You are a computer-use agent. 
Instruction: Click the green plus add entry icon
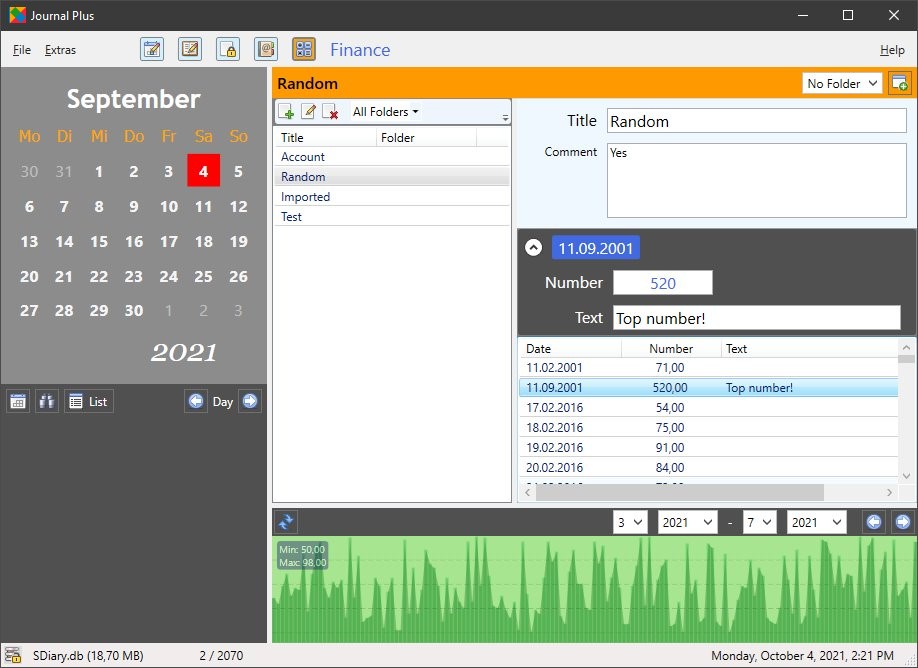tap(286, 112)
